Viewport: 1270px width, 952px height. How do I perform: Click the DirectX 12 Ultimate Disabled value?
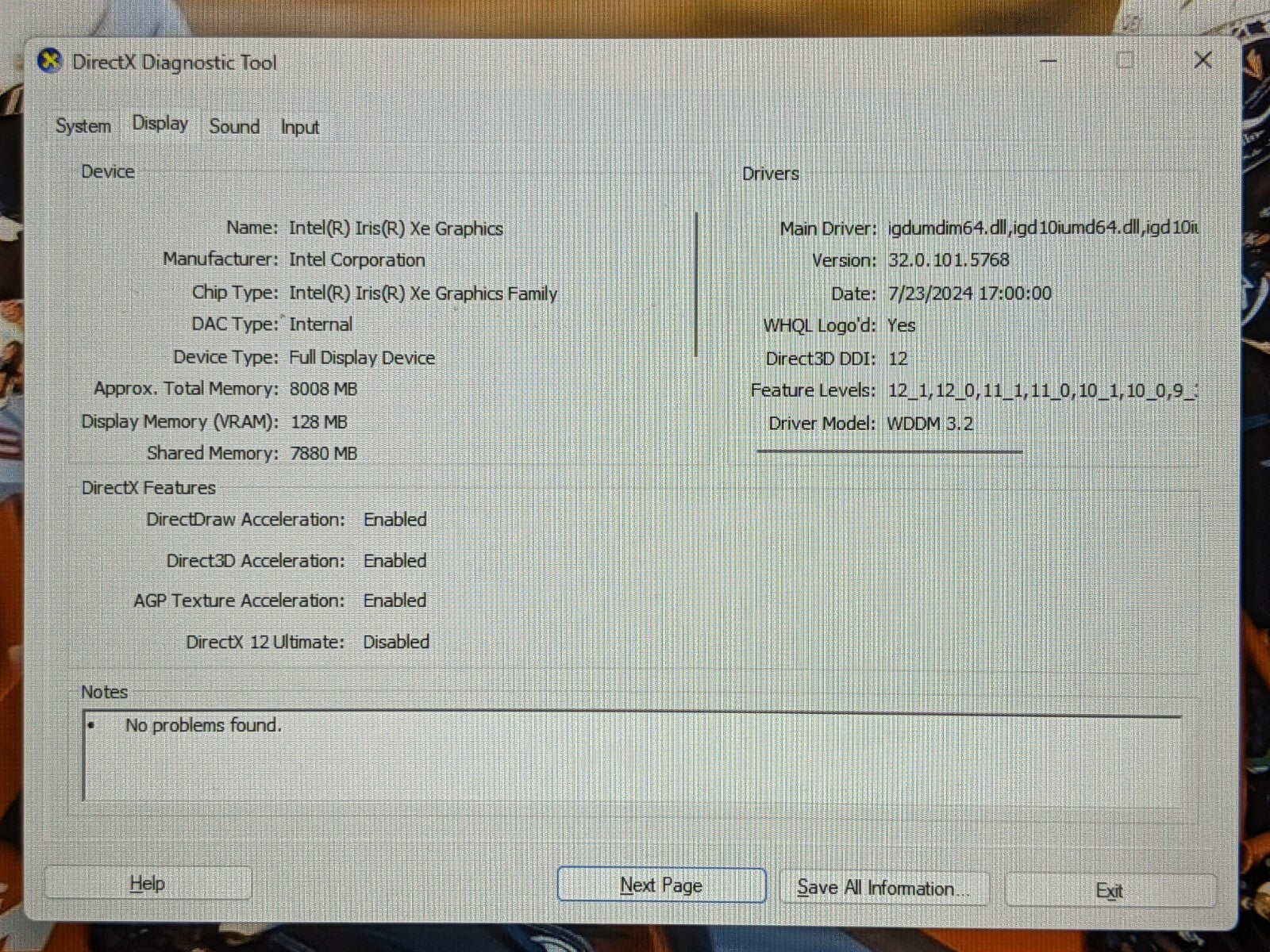395,642
